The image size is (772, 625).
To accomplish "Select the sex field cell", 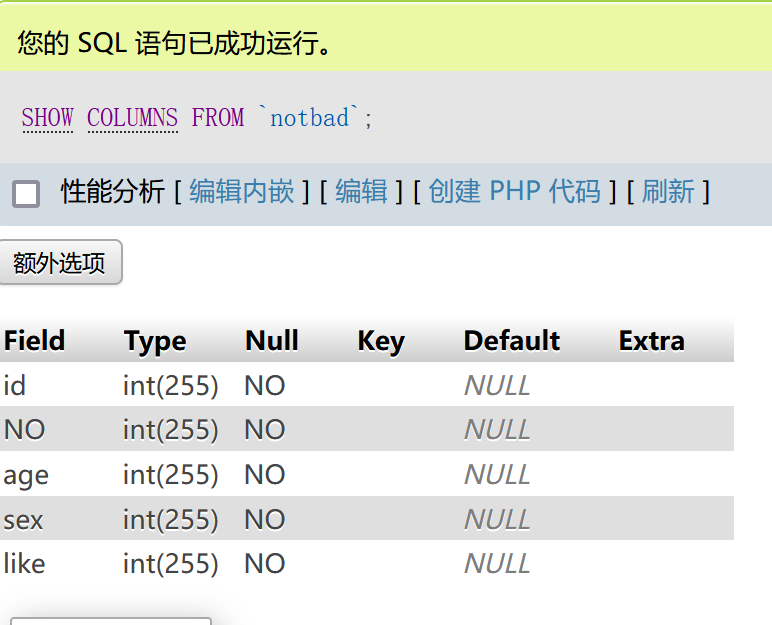I will [23, 520].
